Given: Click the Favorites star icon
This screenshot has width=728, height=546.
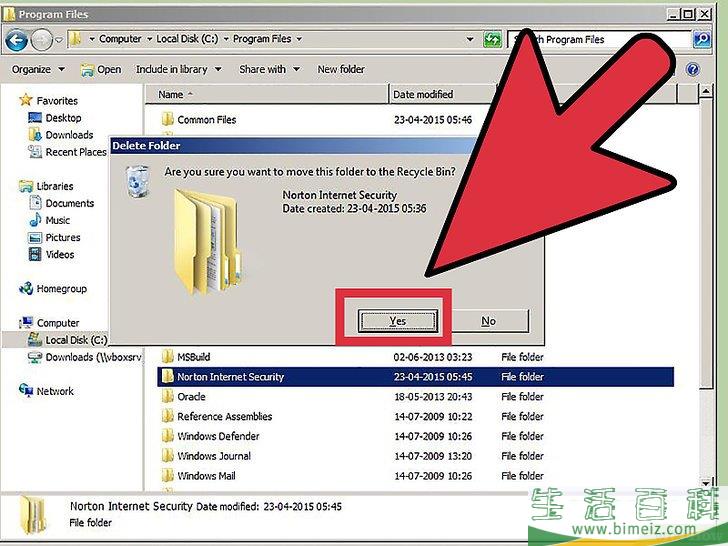Looking at the screenshot, I should (26, 100).
